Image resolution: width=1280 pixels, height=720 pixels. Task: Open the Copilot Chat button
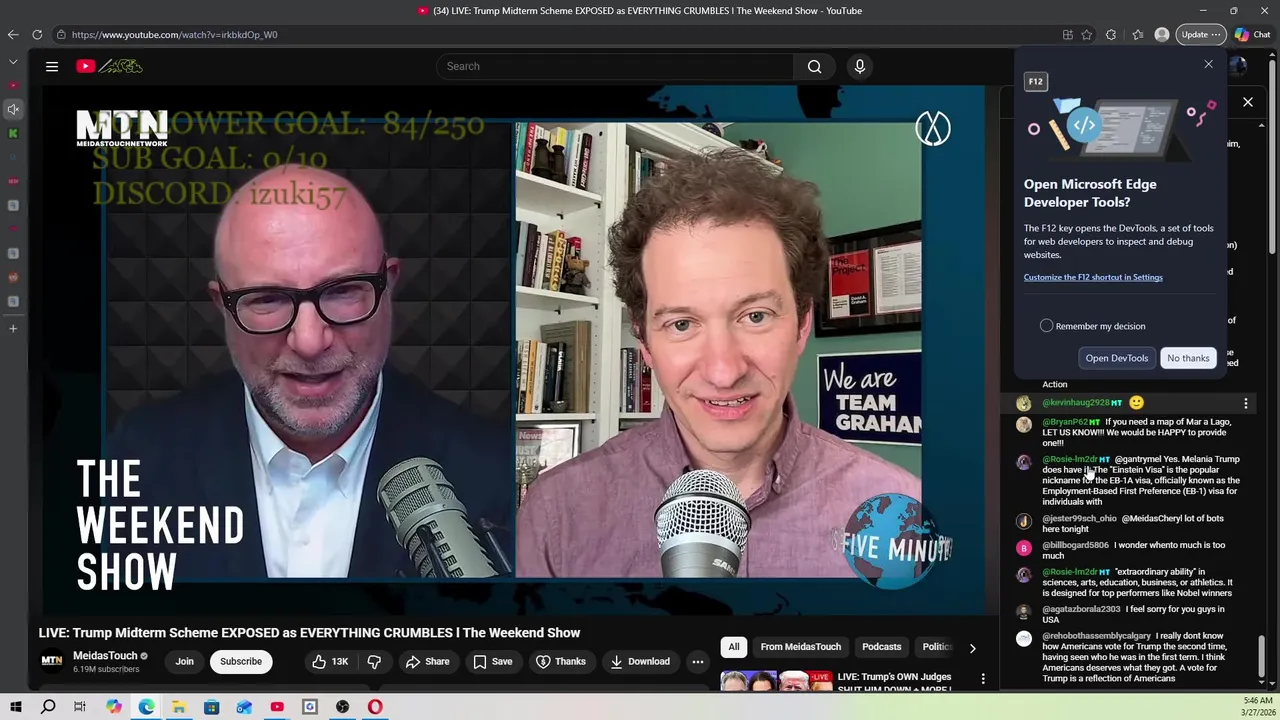click(x=1253, y=34)
